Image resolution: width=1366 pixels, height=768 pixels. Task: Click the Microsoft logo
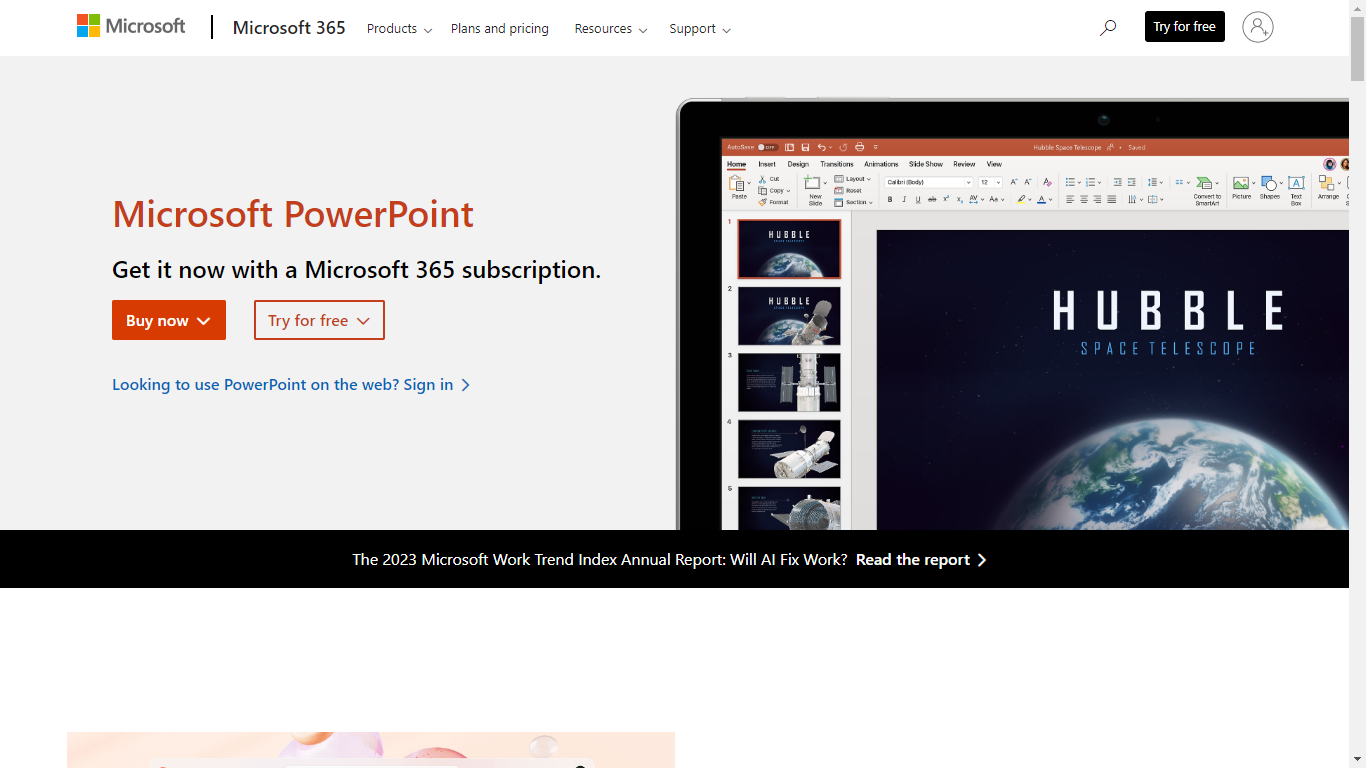(x=131, y=26)
